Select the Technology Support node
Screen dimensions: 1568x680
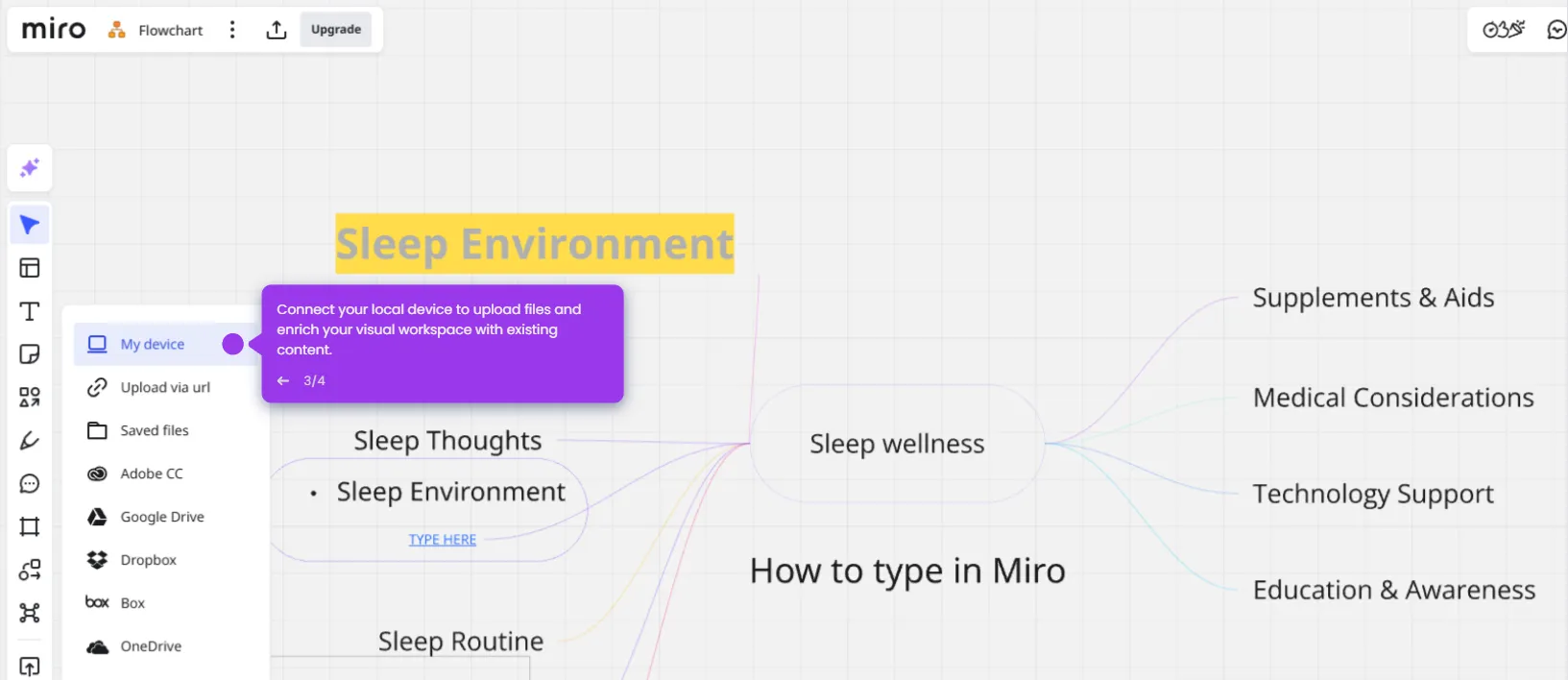1373,494
